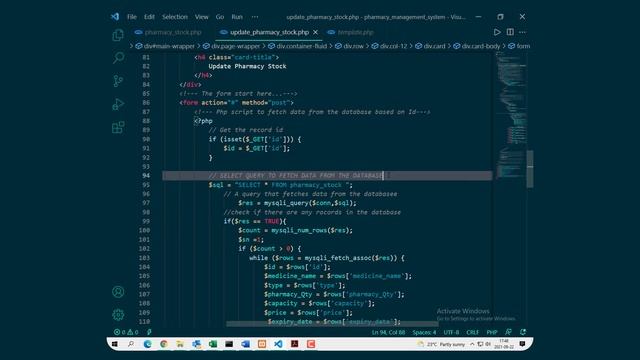Open the XAMPP icon on taskbar
This screenshot has width=640, height=360.
coord(262,344)
